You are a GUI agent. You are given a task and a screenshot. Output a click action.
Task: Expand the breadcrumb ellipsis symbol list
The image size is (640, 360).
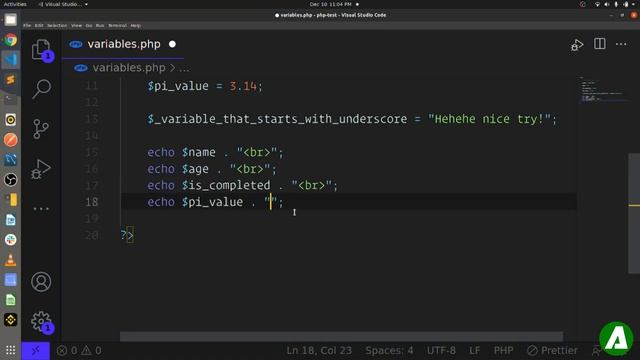click(184, 68)
